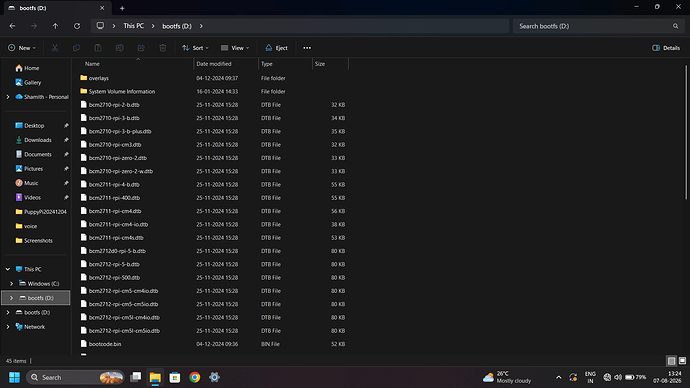Expand Windows (C:) tree node
Screen dimensions: 690x388
tap(11, 284)
